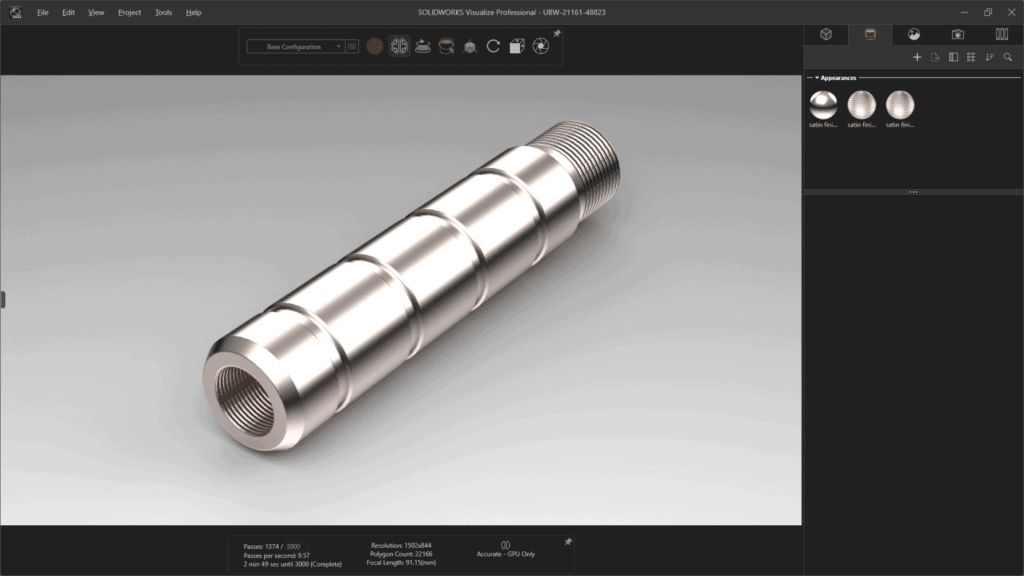
Task: Add a new appearance with the plus icon
Action: [917, 57]
